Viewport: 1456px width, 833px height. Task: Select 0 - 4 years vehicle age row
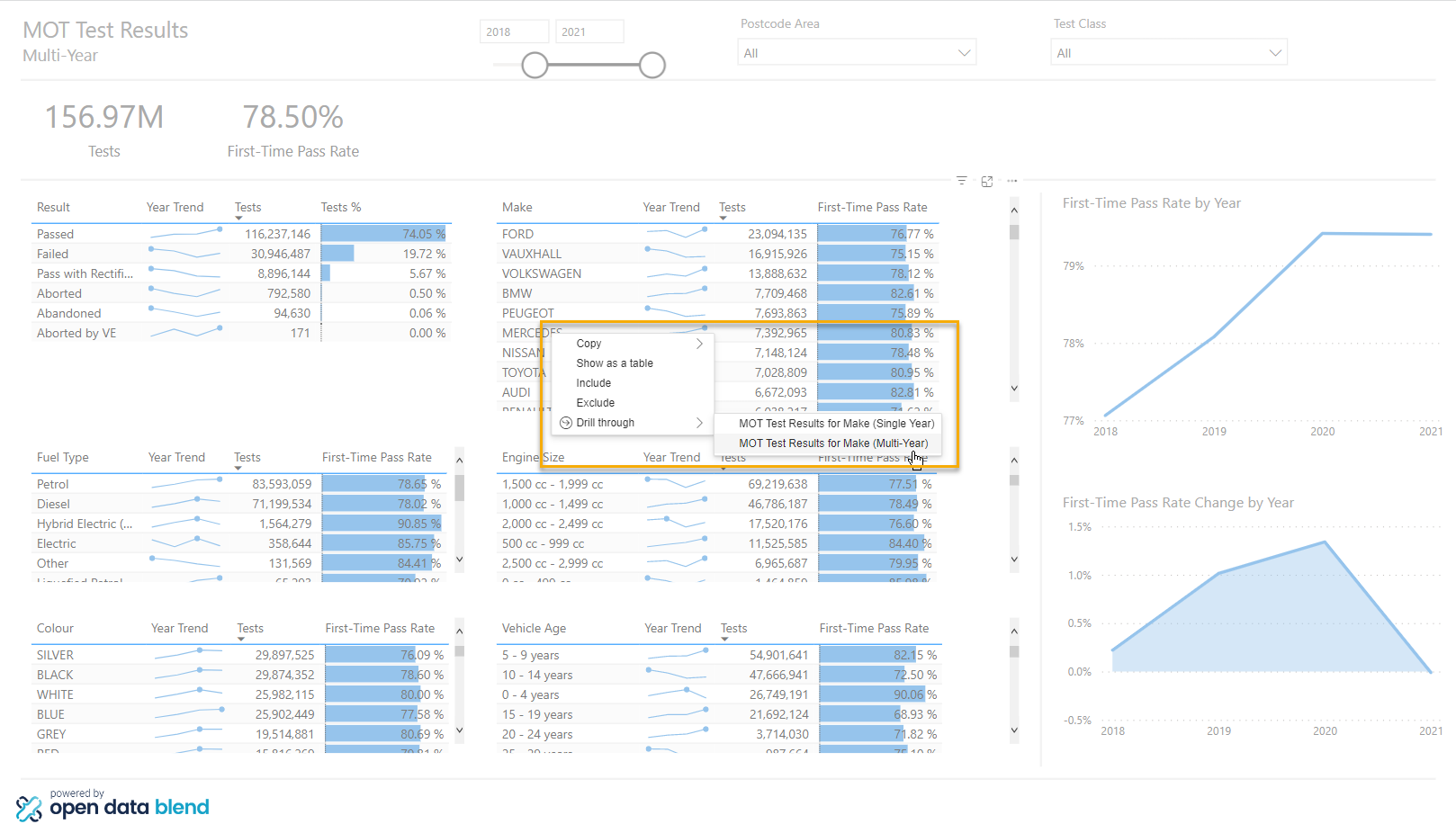(x=718, y=694)
